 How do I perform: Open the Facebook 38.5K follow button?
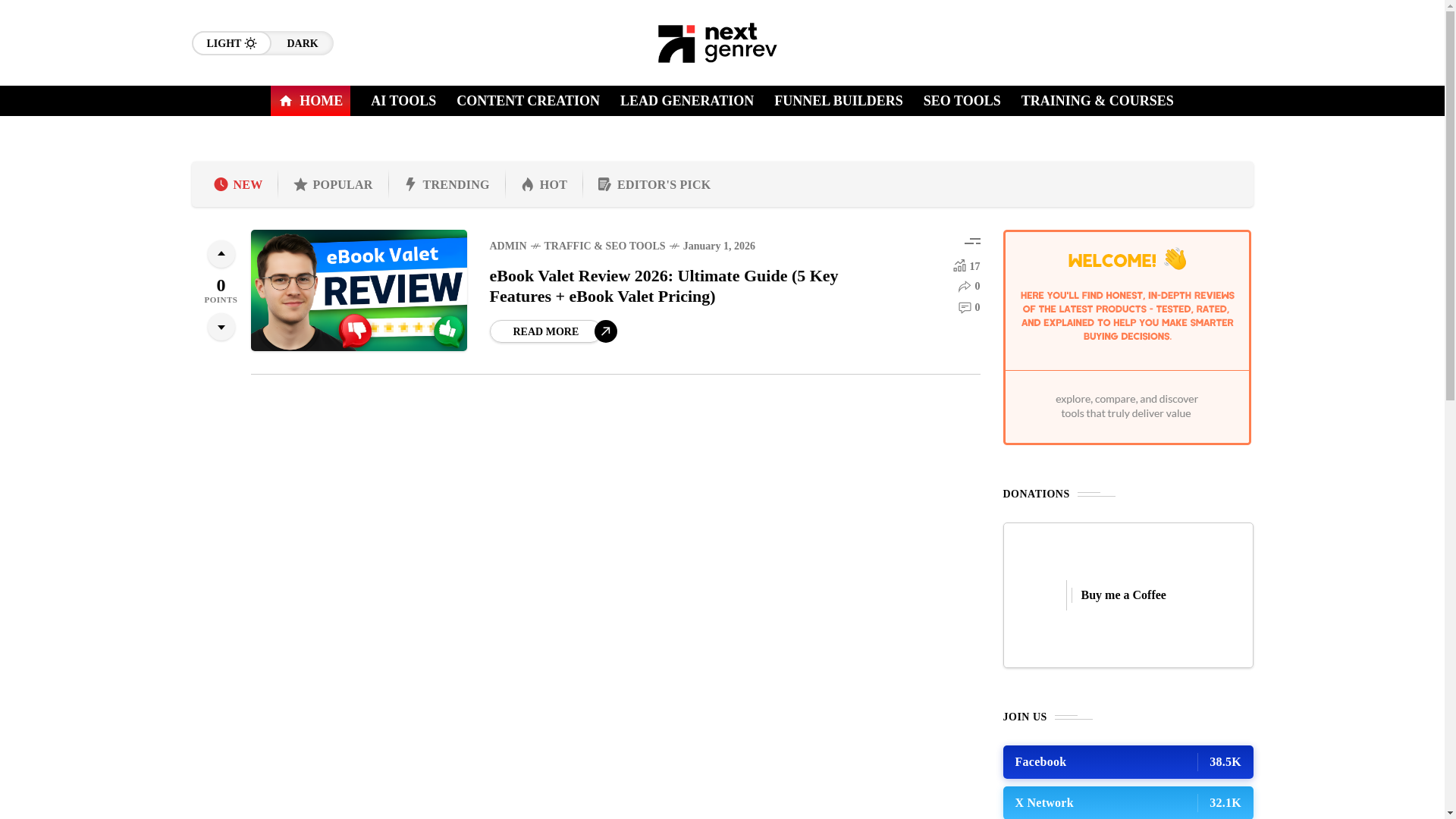pos(1128,762)
